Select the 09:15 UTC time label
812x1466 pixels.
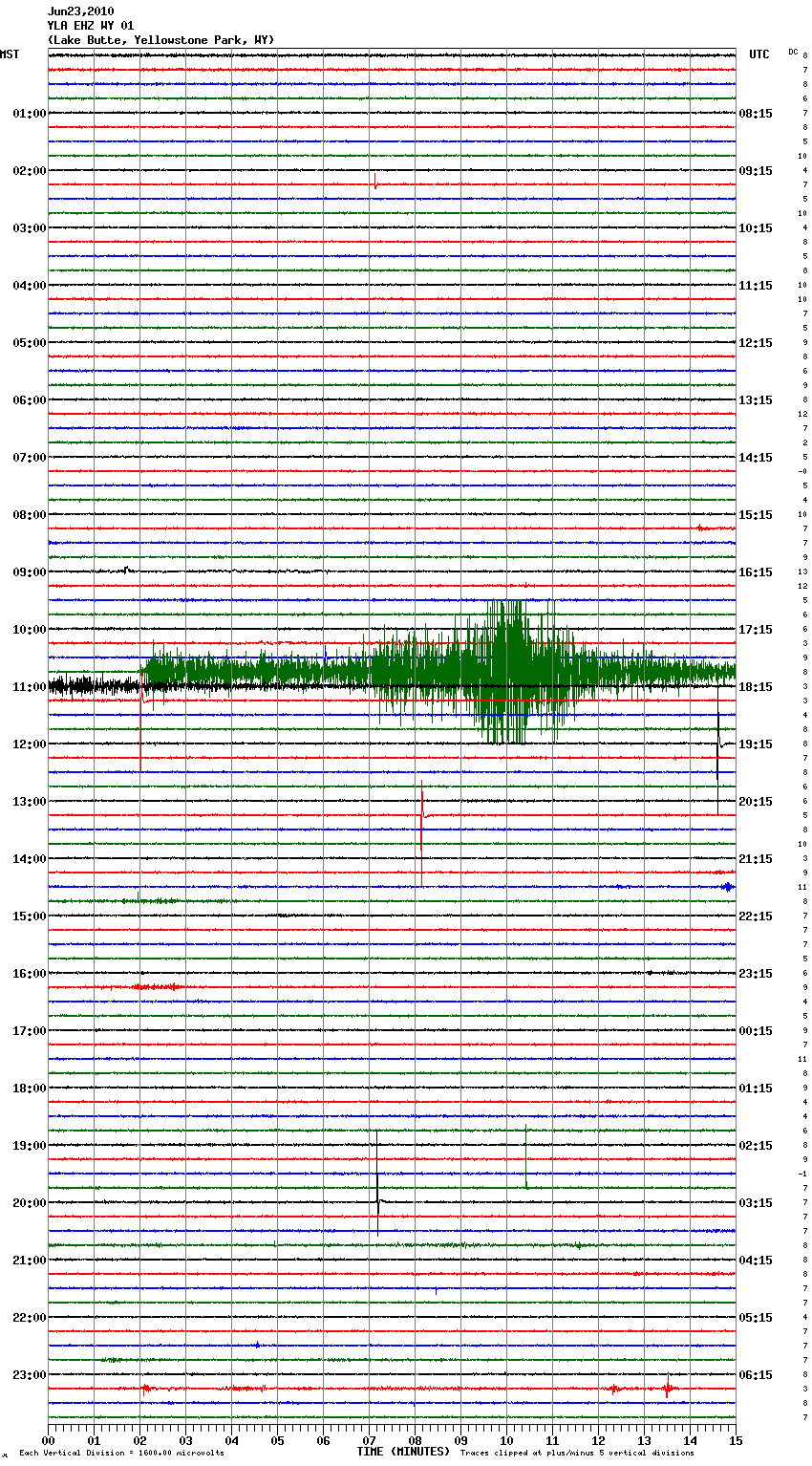coord(756,171)
